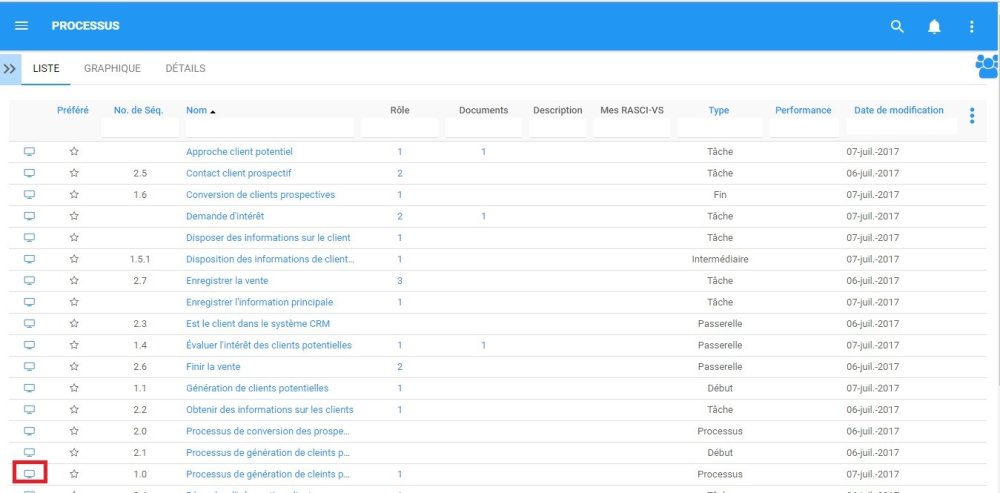Star the Finir la vente row
Viewport: 1000px width, 493px height.
click(73, 367)
